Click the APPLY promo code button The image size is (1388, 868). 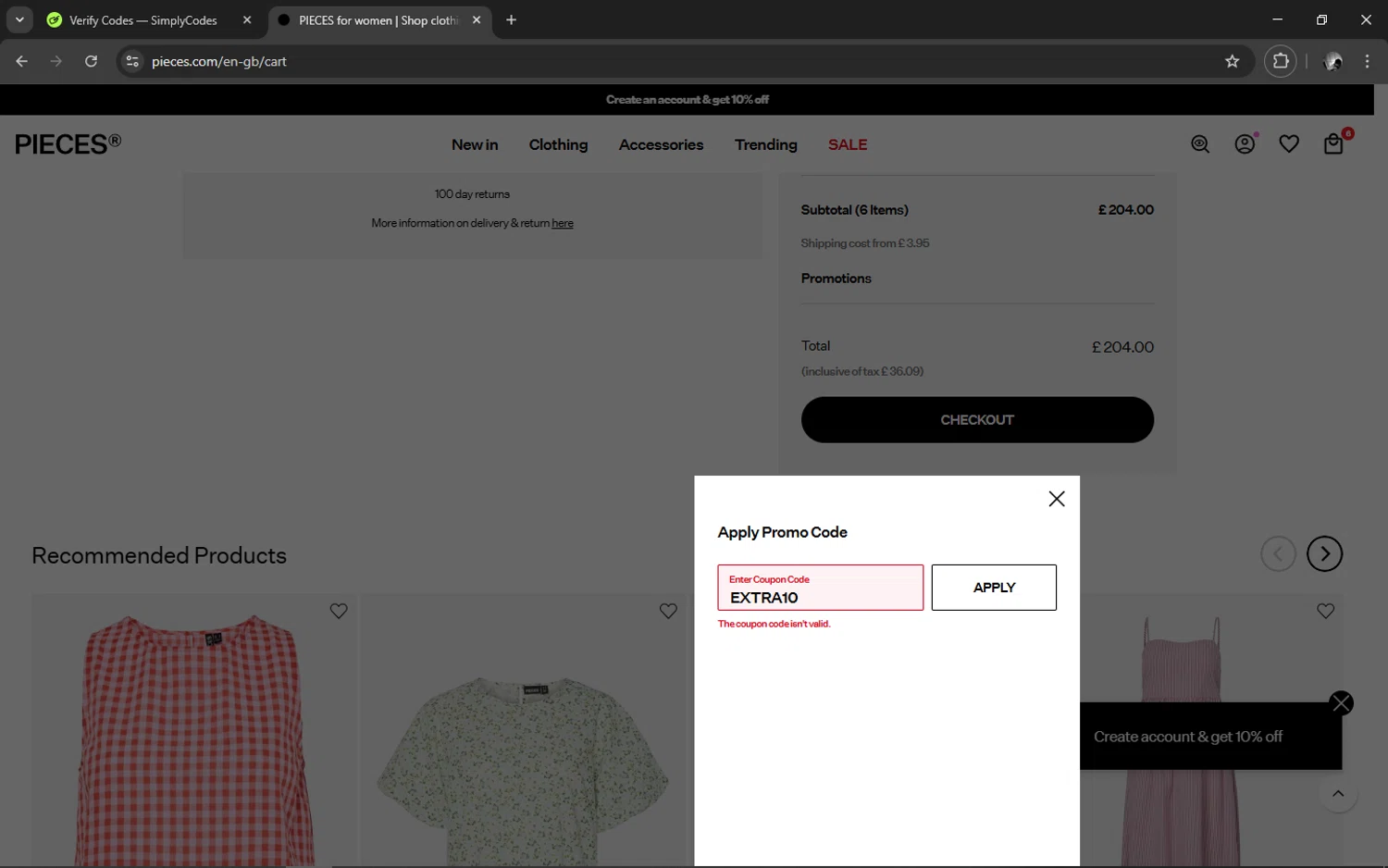click(x=994, y=588)
